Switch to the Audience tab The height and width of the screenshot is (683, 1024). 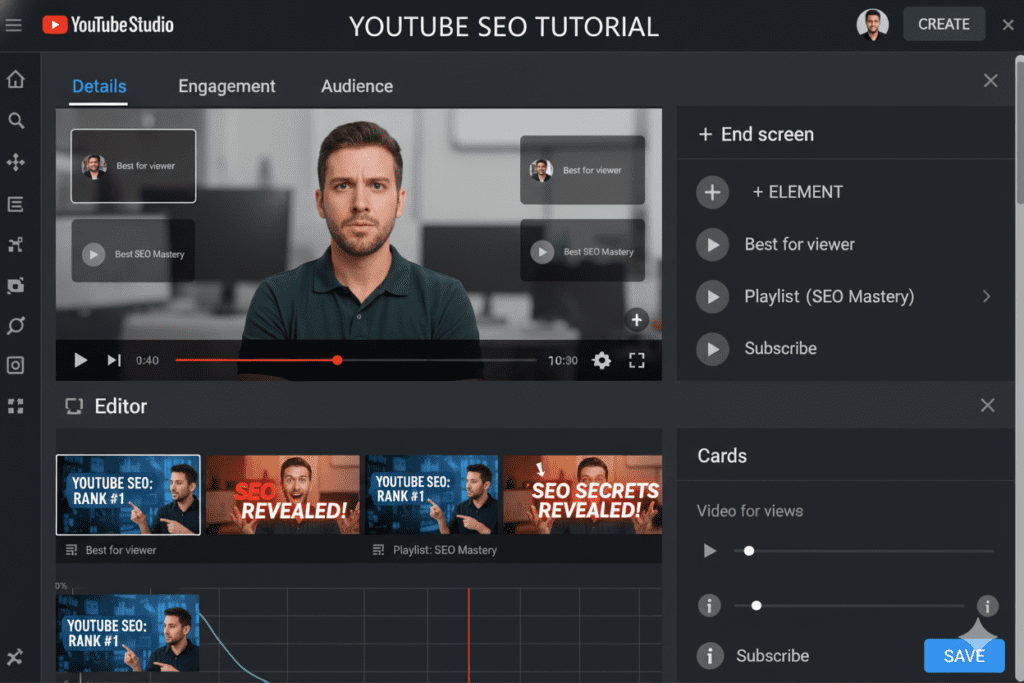coord(357,86)
